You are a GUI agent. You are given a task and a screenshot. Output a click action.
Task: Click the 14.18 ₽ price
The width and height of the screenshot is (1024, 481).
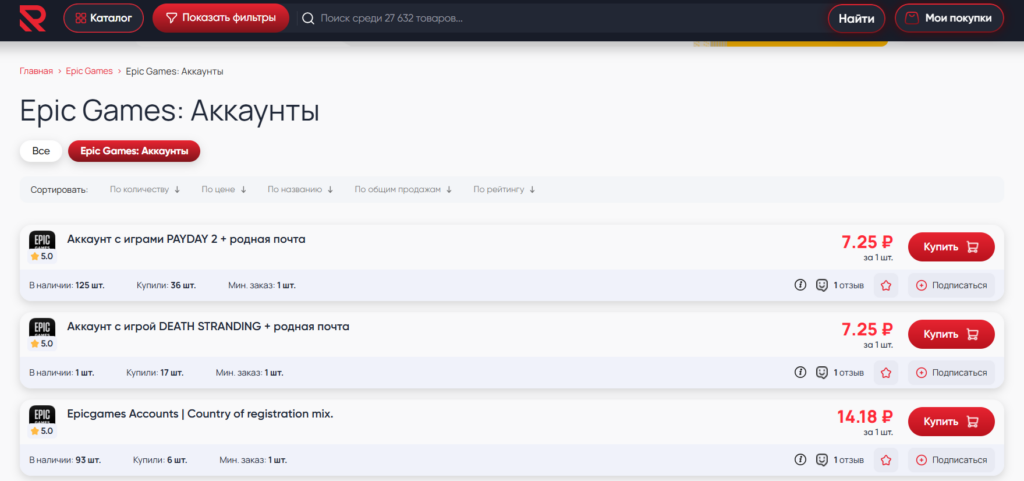[865, 416]
